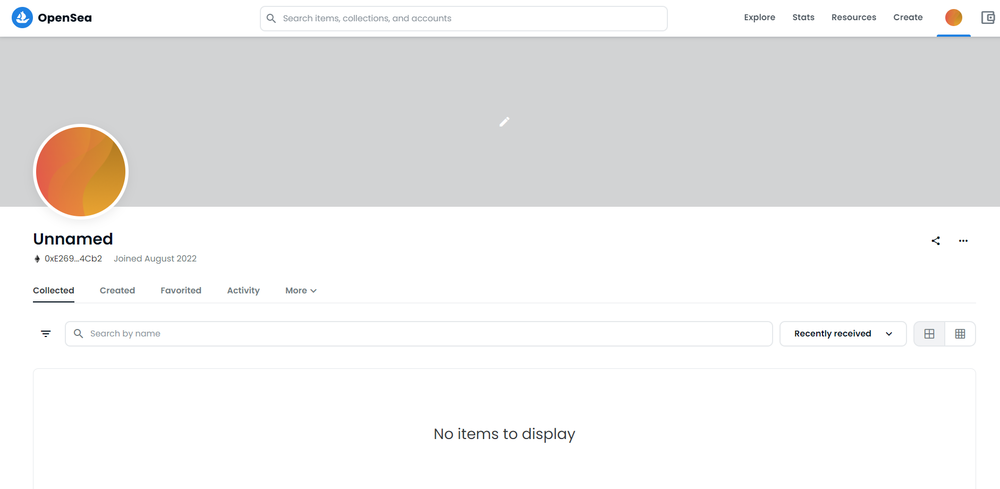Expand the More tab dropdown
This screenshot has width=1000, height=489.
[301, 291]
